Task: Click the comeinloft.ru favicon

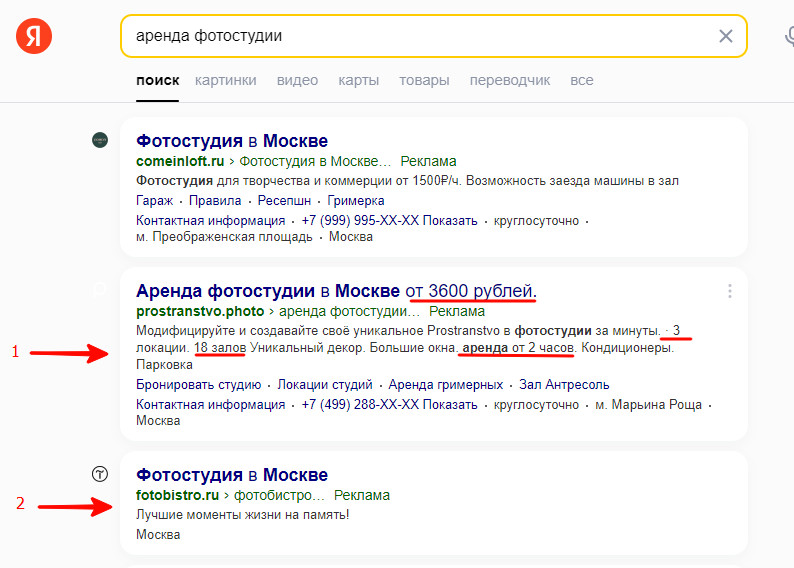Action: click(99, 141)
